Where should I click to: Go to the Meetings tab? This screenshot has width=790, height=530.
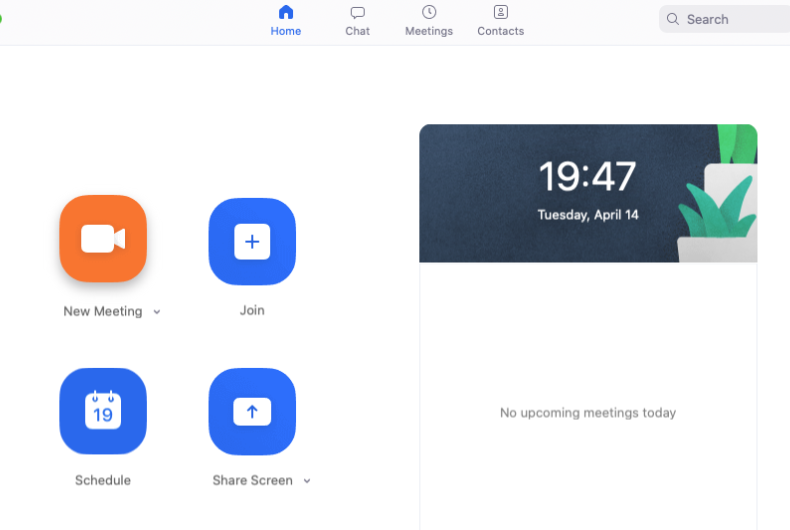pyautogui.click(x=429, y=21)
